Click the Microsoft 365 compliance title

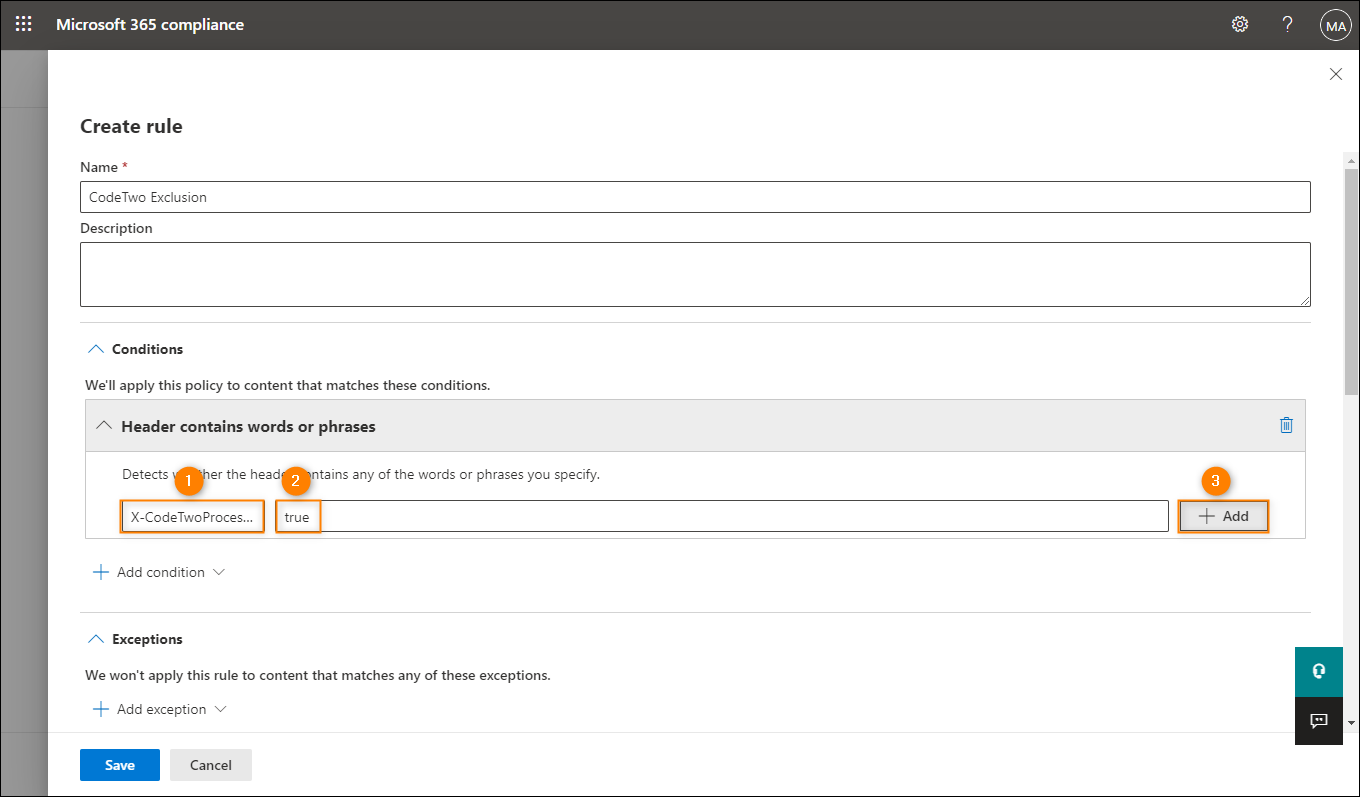(x=150, y=24)
